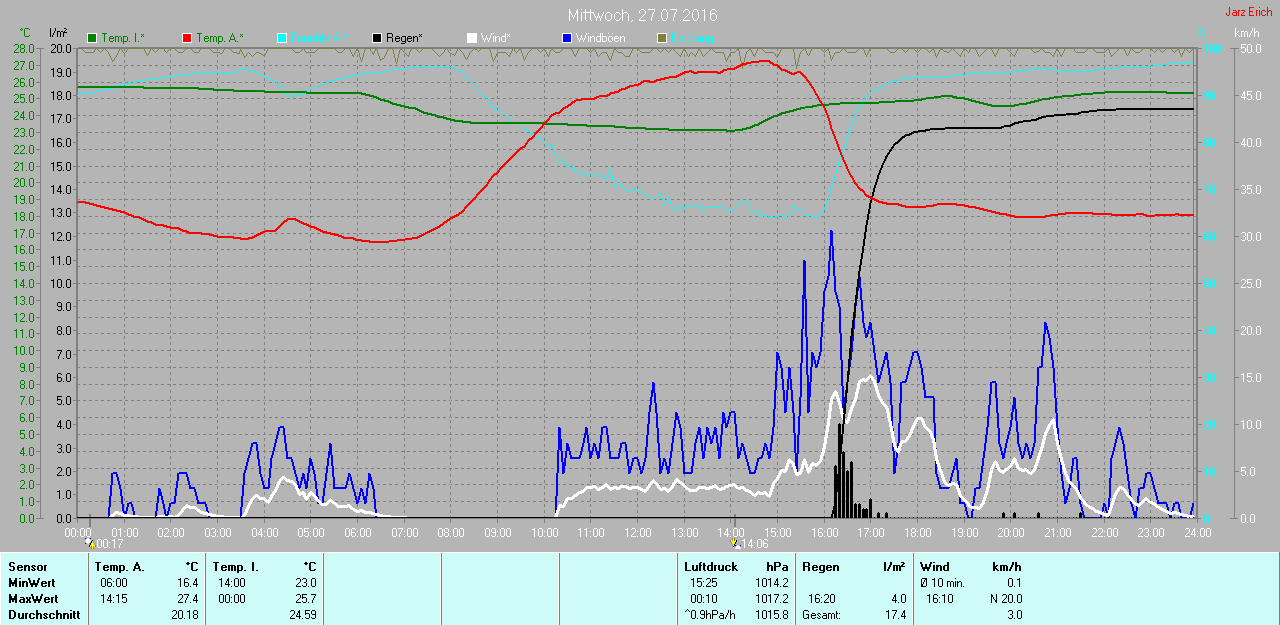Click the pressure value 1015.8
The image size is (1280, 625).
(x=772, y=615)
